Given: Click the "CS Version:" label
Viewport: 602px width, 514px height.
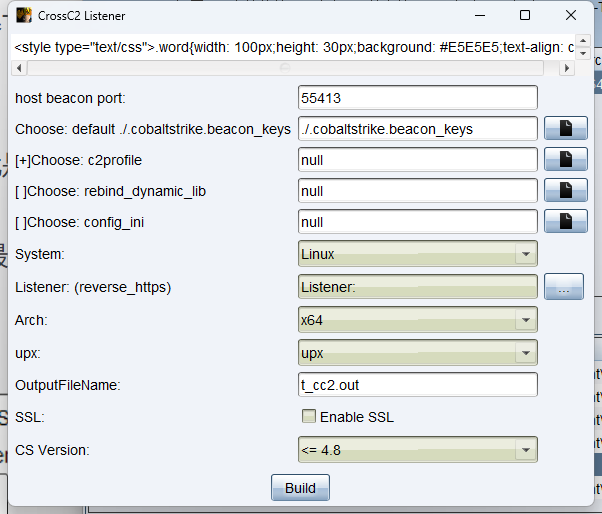Looking at the screenshot, I should [52, 450].
